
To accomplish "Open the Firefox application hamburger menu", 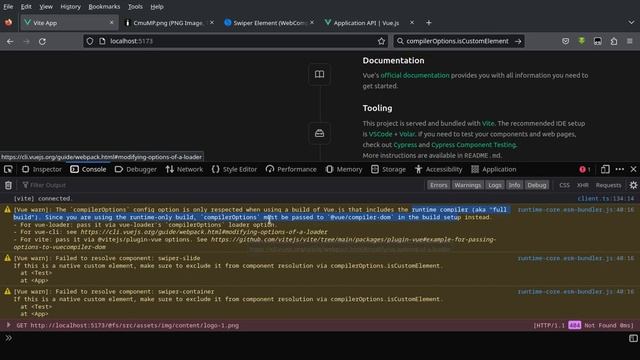I will 630,41.
